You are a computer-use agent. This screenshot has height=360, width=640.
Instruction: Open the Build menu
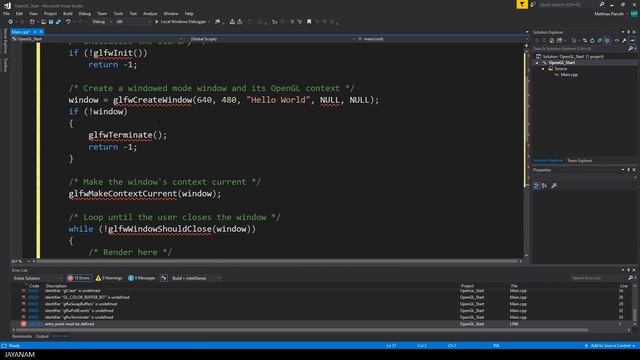click(68, 13)
